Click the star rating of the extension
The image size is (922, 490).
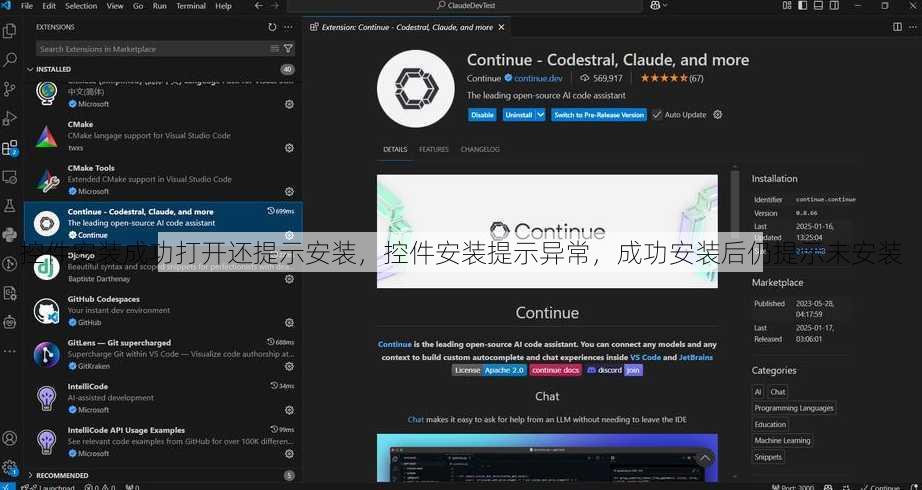pos(664,78)
